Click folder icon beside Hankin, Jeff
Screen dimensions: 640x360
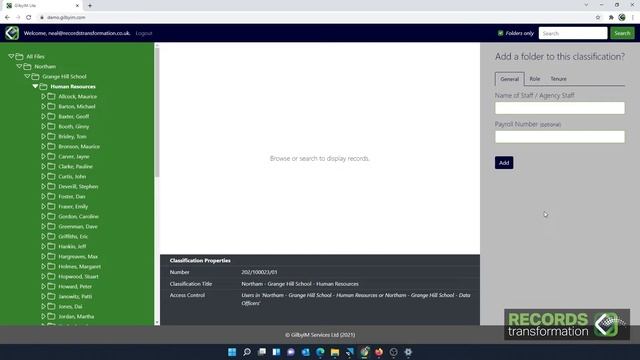[51, 247]
